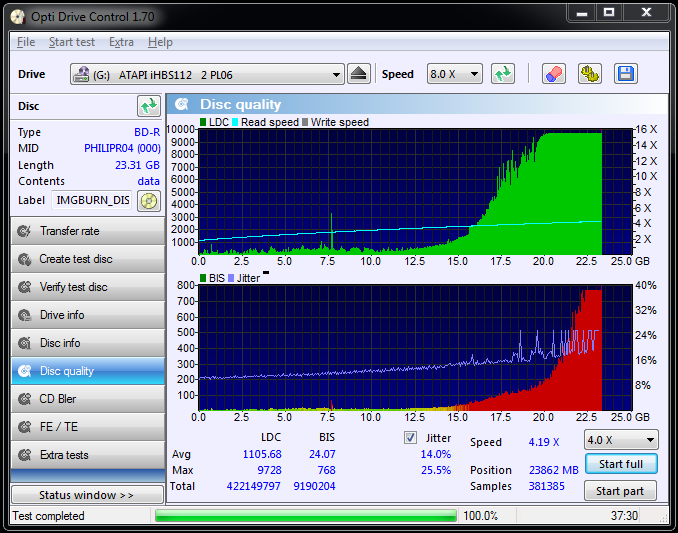Open the File menu

[26, 42]
